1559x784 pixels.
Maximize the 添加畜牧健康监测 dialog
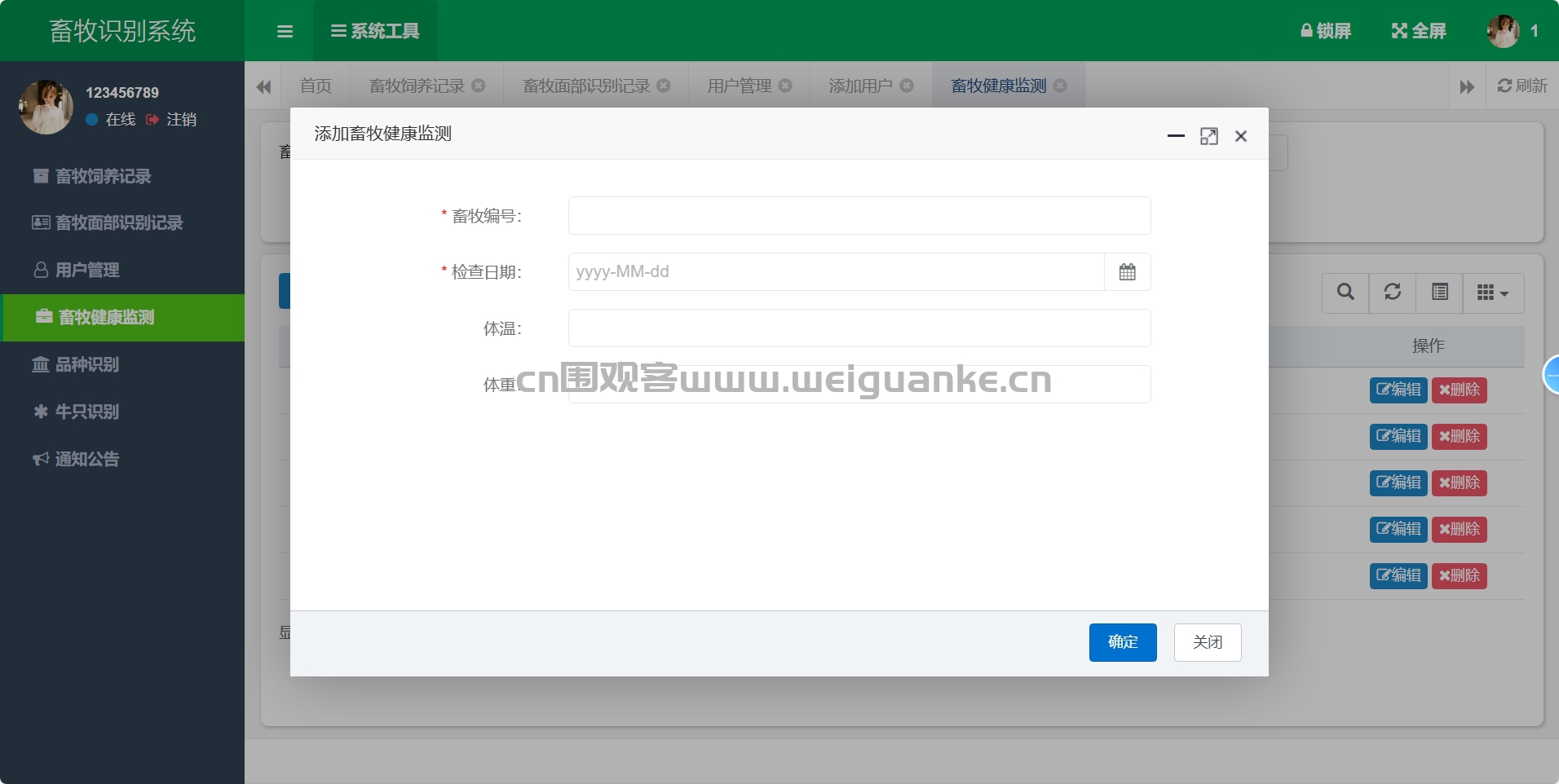pyautogui.click(x=1209, y=136)
